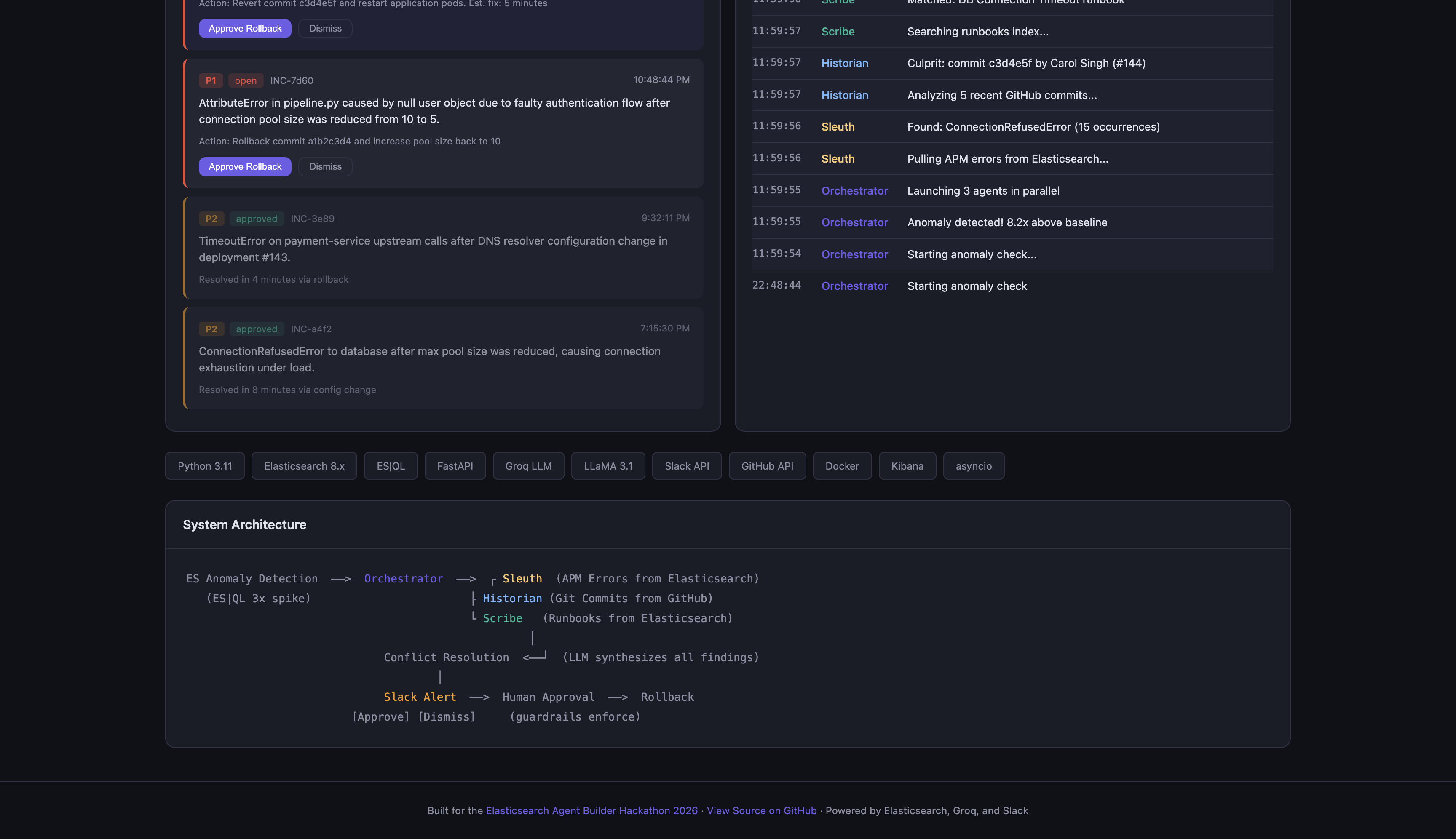Click the Elasticsearch 8.x tag
This screenshot has width=1456, height=839.
[304, 465]
